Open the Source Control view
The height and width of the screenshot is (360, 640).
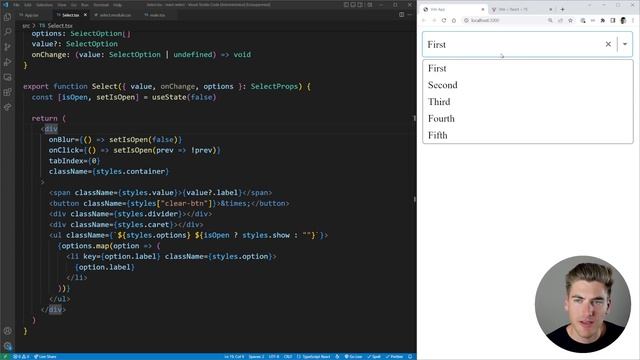(x=7, y=47)
